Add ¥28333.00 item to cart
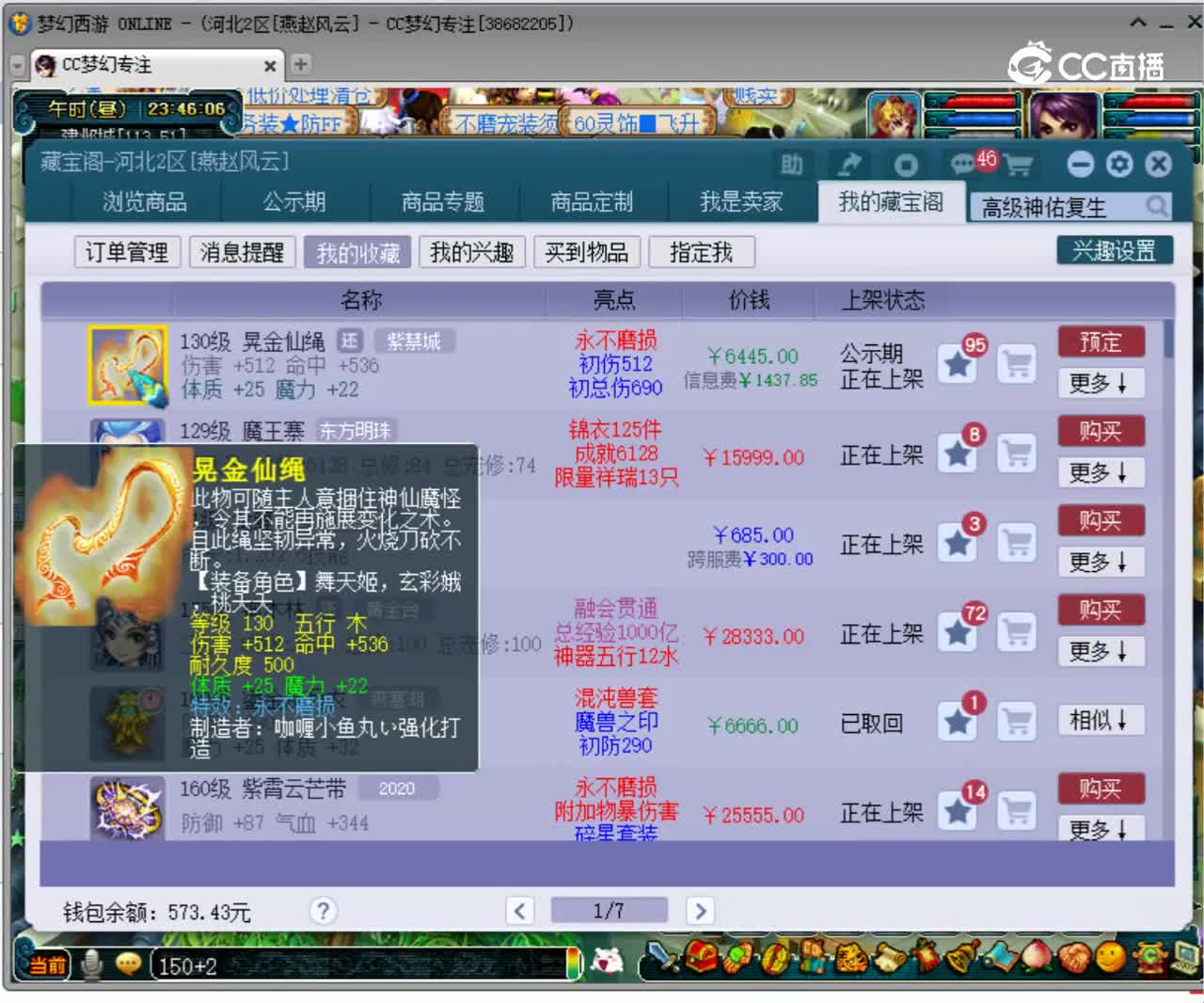Image resolution: width=1204 pixels, height=1003 pixels. click(x=1017, y=632)
